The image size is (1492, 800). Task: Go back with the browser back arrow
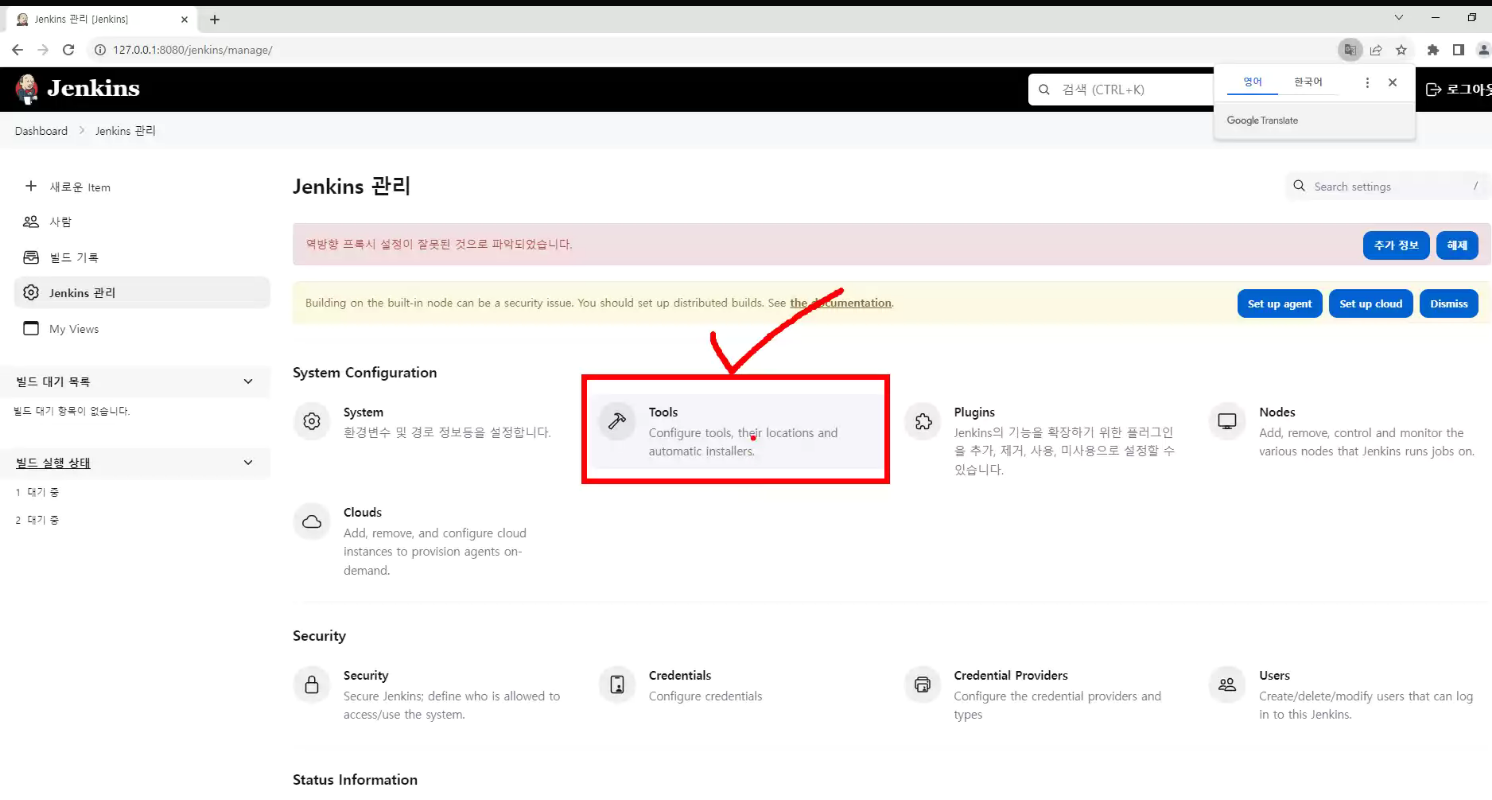click(x=18, y=50)
